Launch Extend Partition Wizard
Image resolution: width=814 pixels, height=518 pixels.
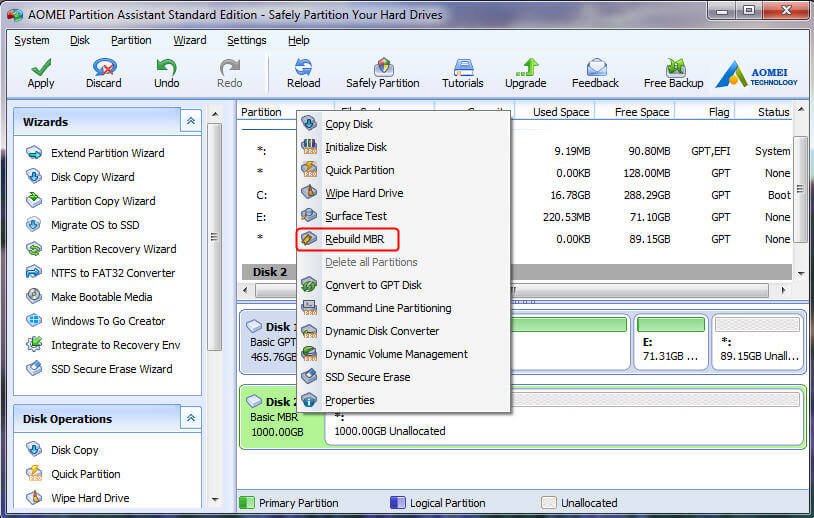click(107, 153)
